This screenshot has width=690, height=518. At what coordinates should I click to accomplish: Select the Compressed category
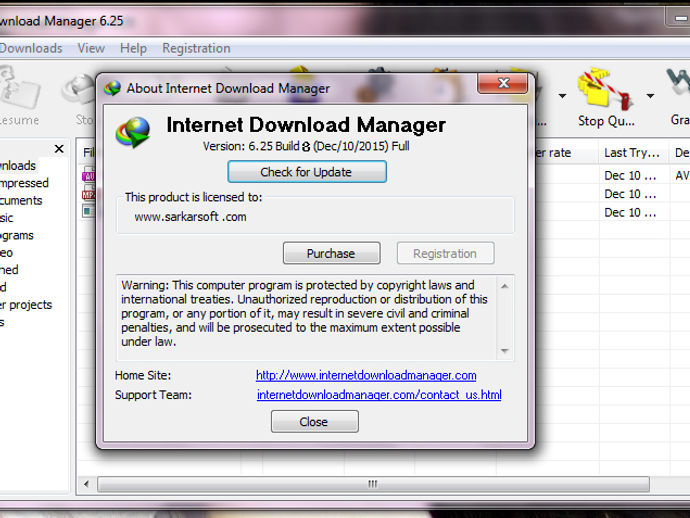24,183
